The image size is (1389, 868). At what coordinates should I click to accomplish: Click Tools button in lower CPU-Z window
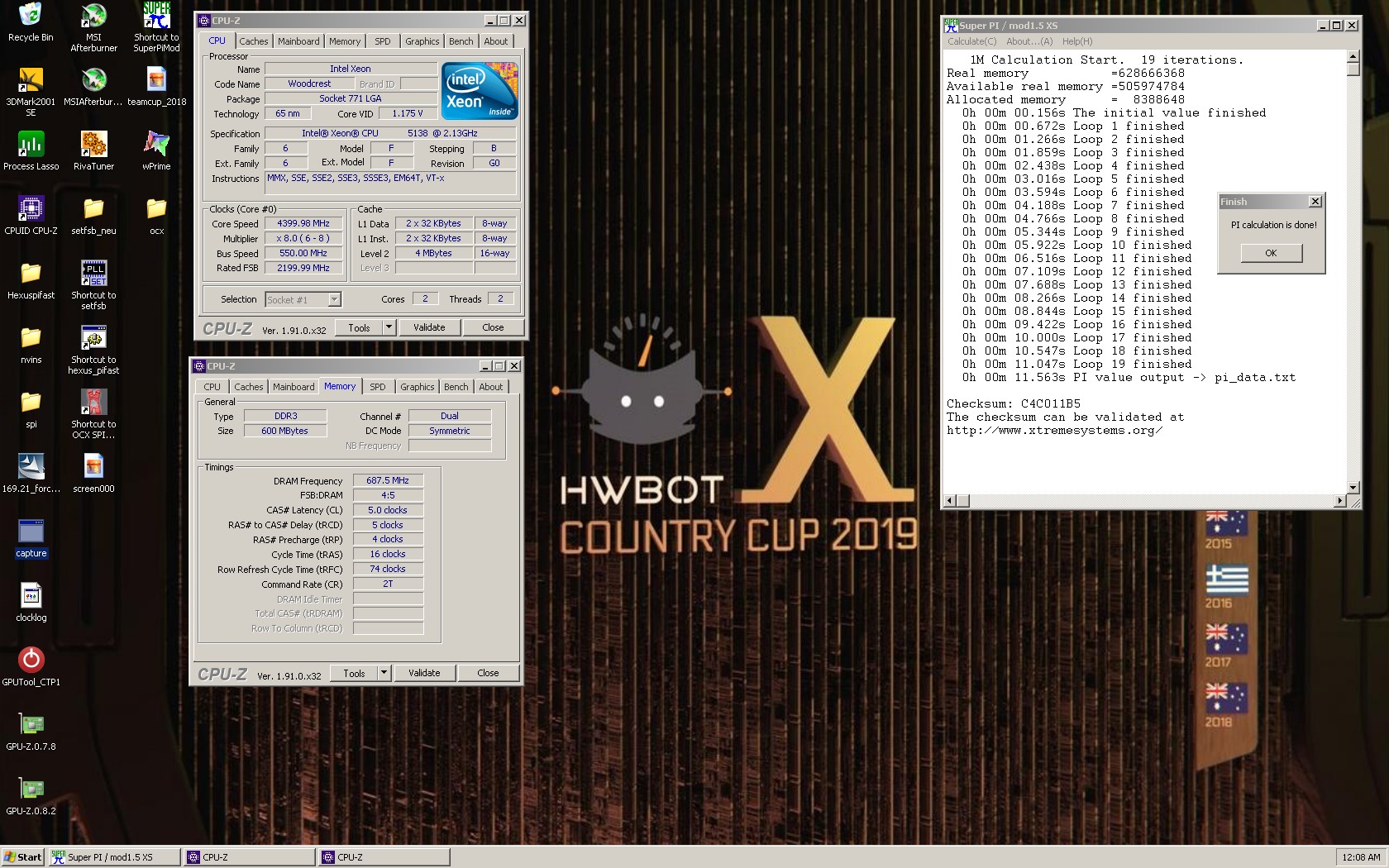(x=354, y=673)
